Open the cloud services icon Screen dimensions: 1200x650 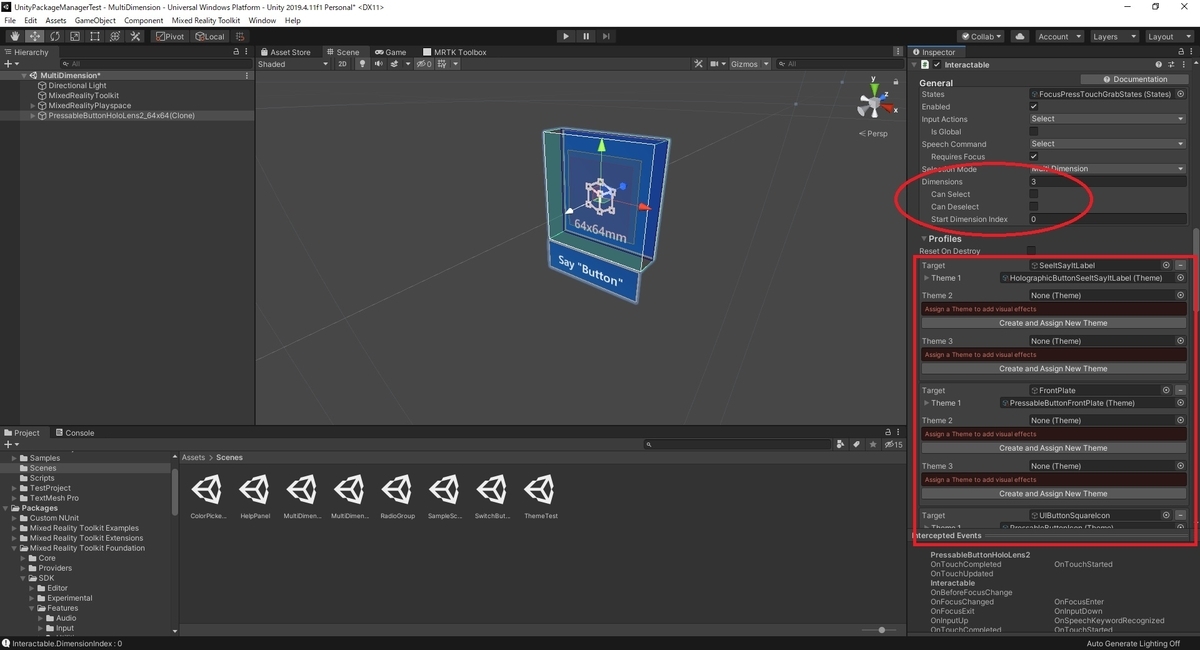pos(1019,36)
